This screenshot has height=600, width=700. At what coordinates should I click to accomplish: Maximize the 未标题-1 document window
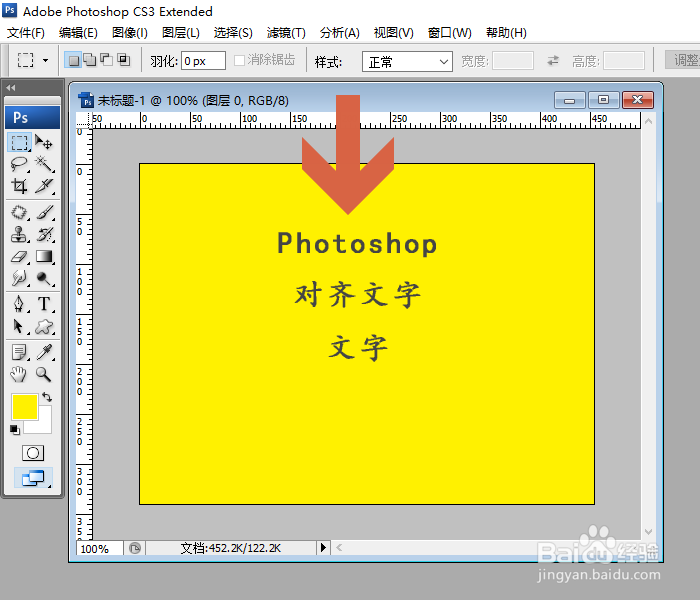[x=604, y=100]
